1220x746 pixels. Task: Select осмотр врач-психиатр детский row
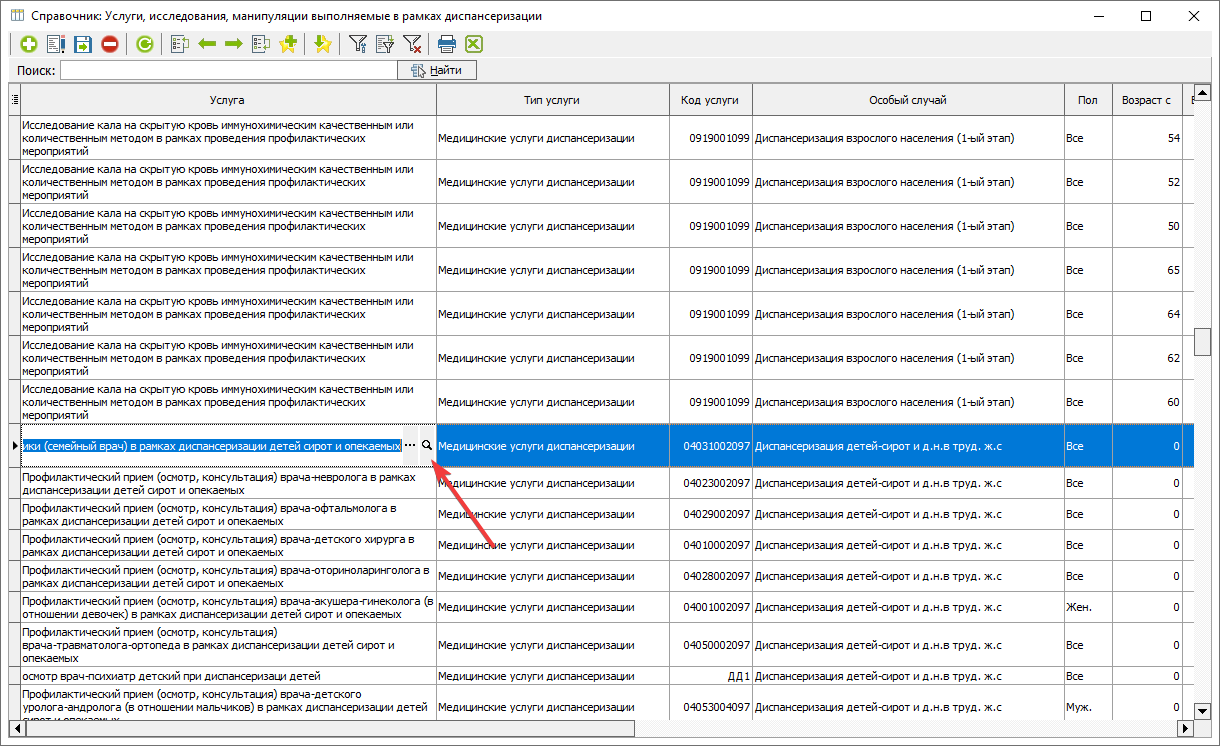coord(600,676)
